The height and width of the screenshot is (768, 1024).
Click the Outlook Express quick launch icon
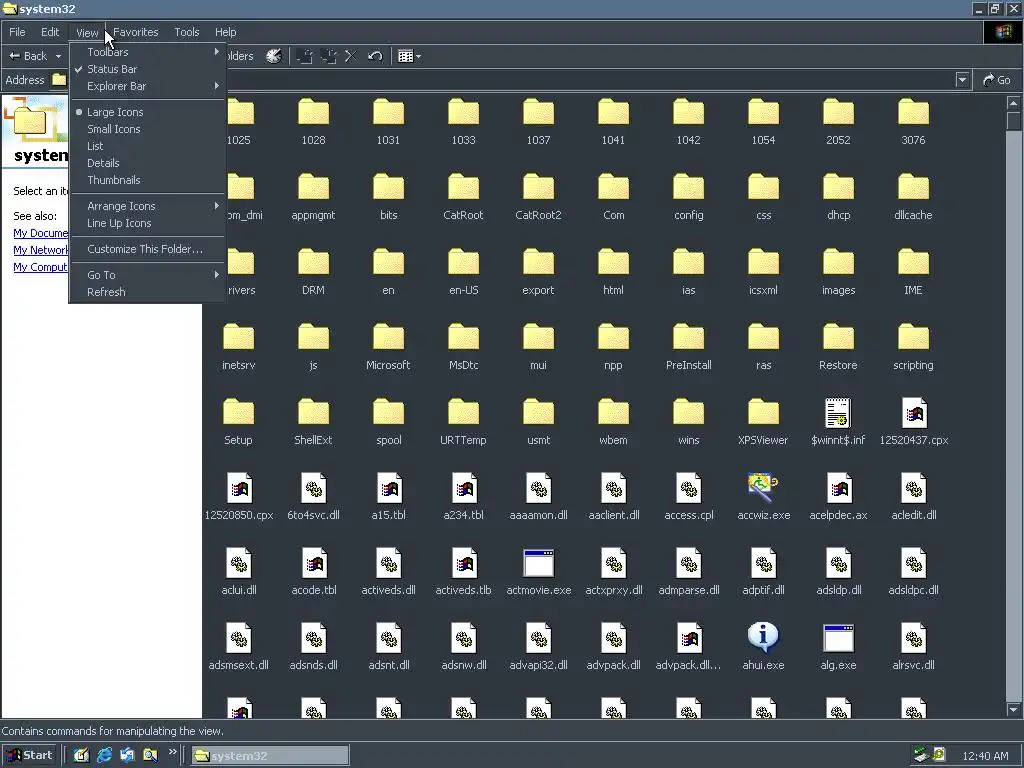[127, 755]
